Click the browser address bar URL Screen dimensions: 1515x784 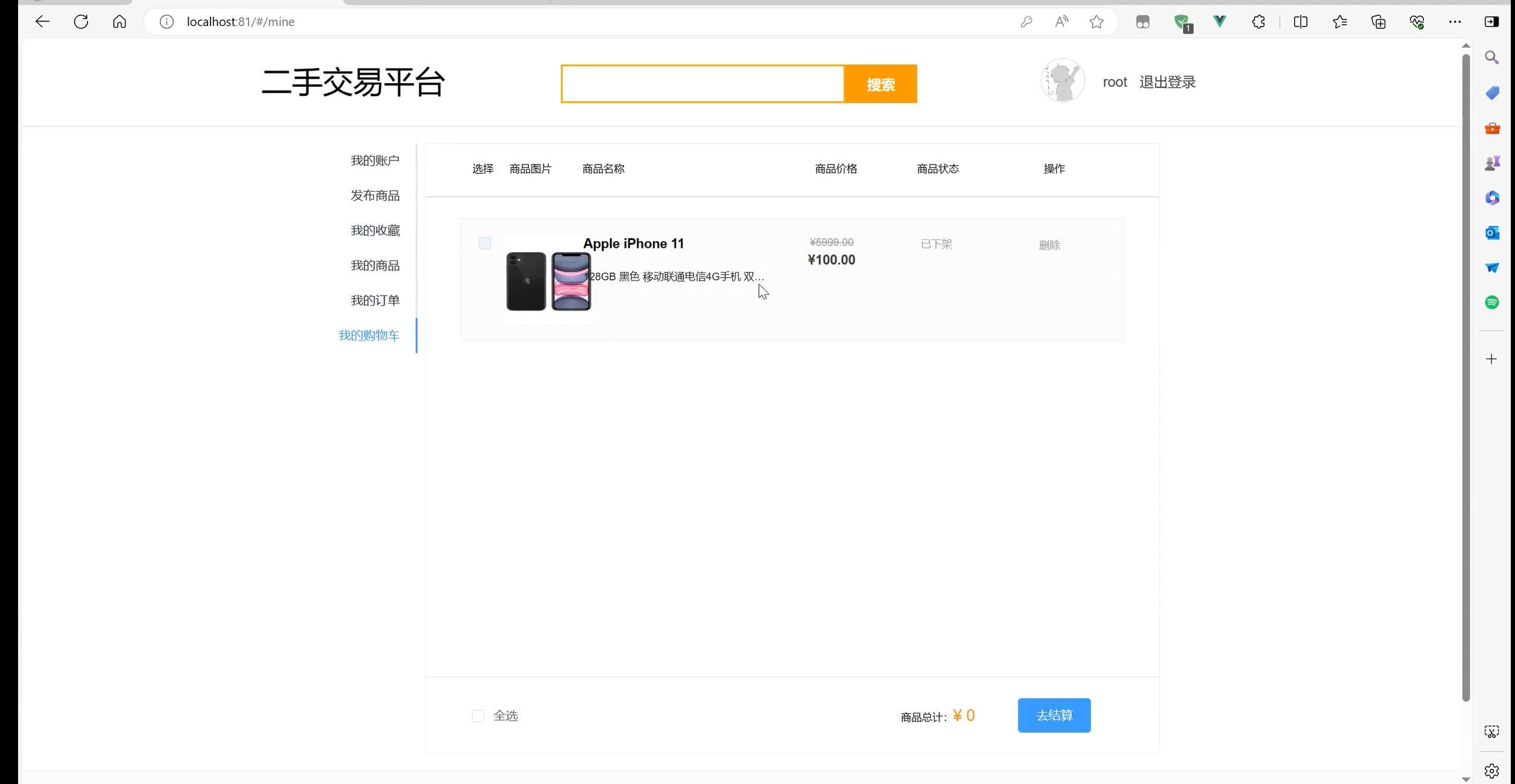[x=241, y=22]
